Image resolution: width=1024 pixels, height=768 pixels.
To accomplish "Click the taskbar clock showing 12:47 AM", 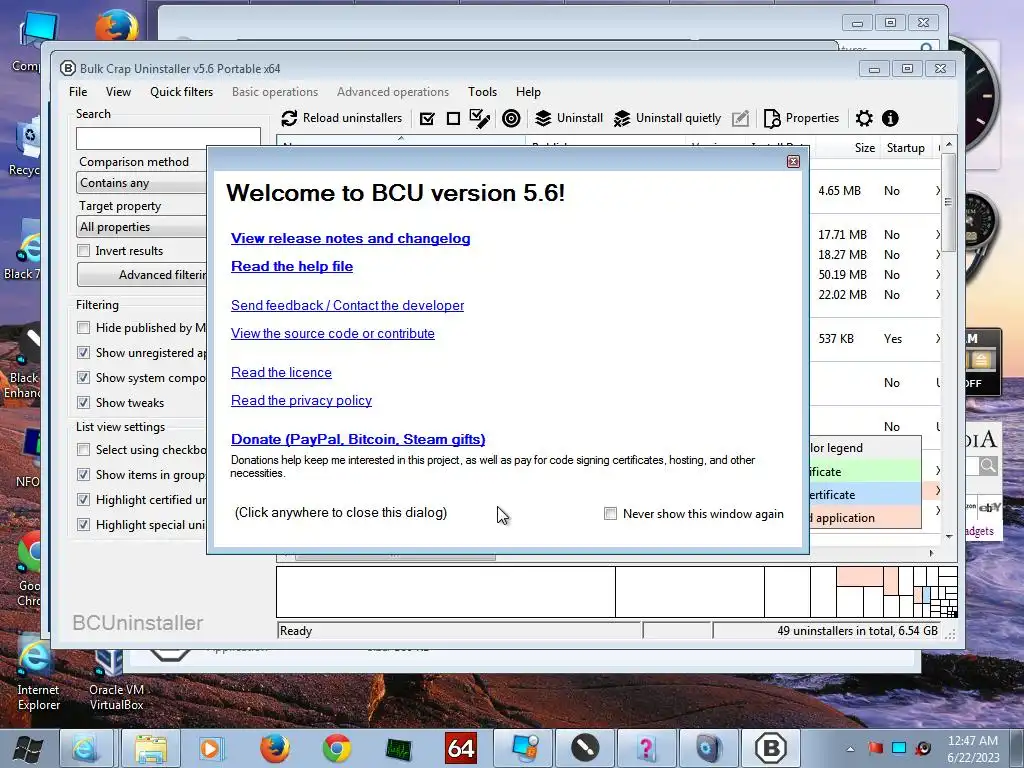I will [x=972, y=749].
